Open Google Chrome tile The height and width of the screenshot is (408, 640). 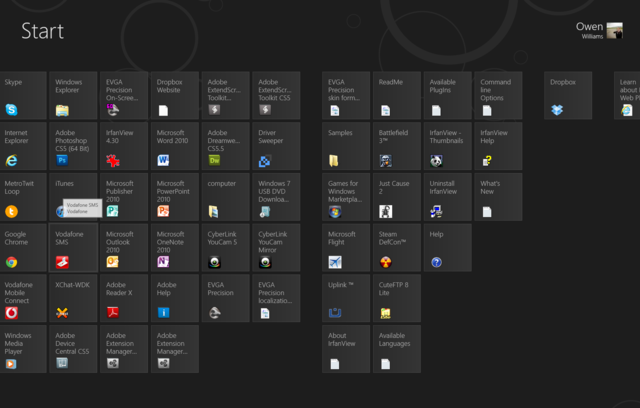pos(23,248)
